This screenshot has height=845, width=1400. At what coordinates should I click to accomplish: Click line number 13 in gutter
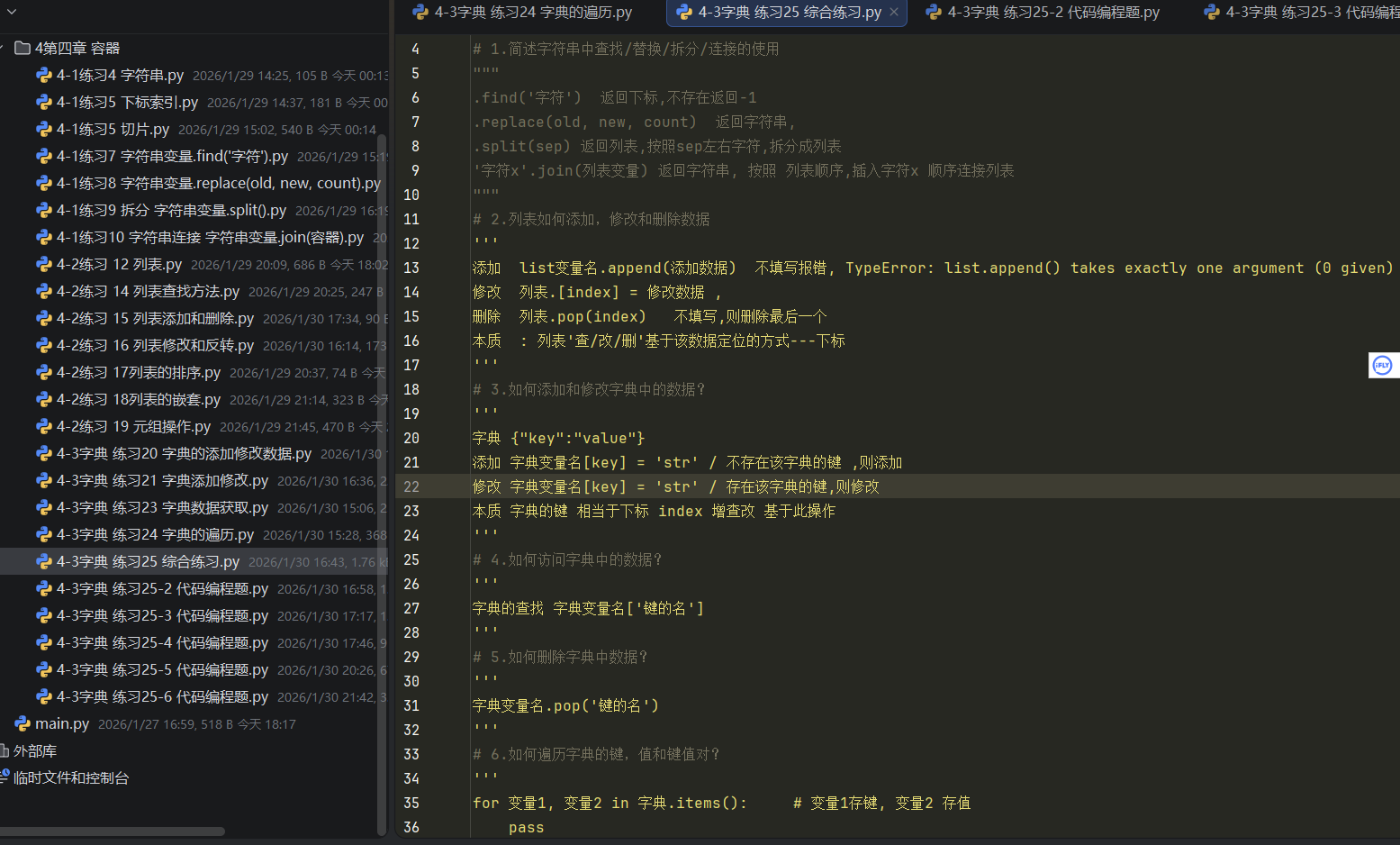tap(411, 268)
